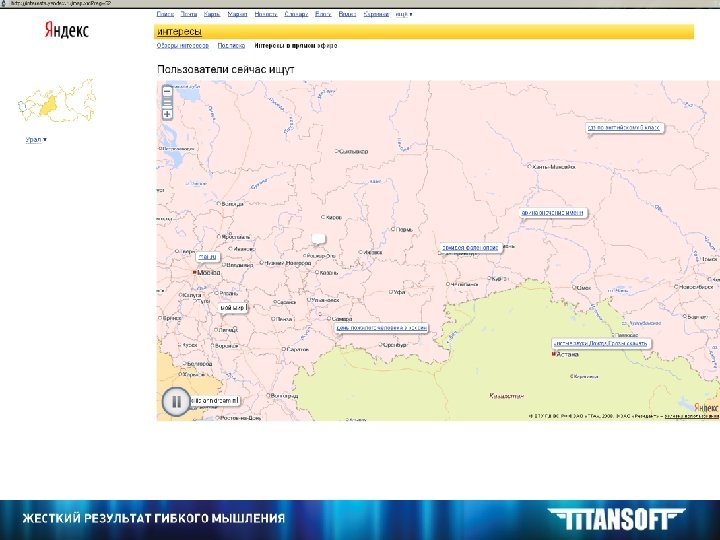This screenshot has height=540, width=720.
Task: Click the Воронеж city label
Action: [x=226, y=346]
